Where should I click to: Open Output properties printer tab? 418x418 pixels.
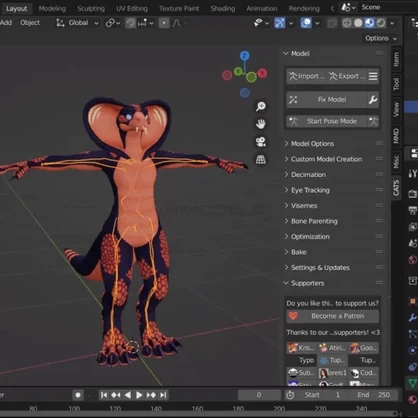tap(412, 210)
